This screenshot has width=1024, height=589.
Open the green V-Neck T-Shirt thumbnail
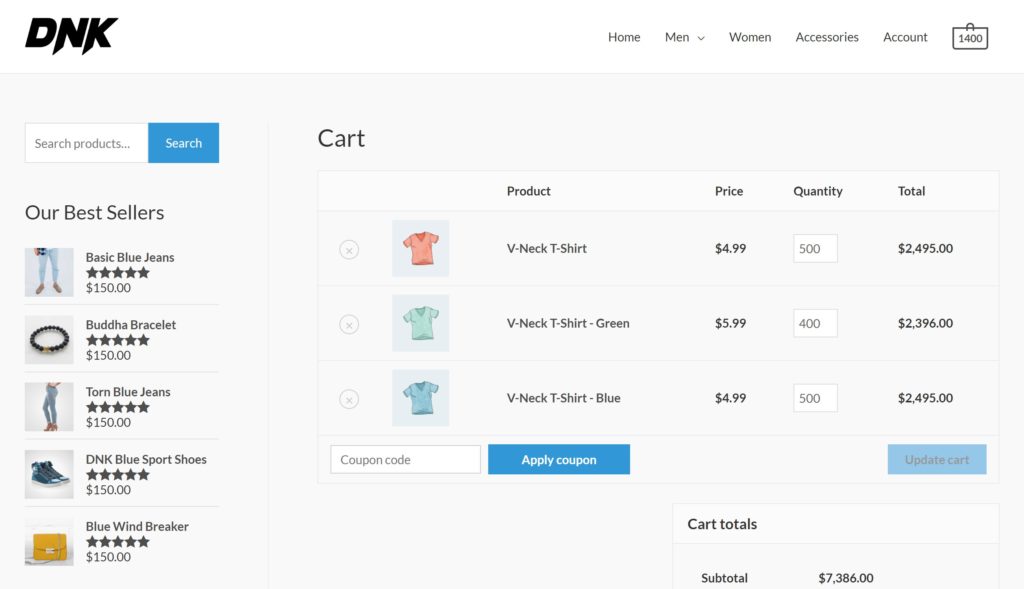(421, 323)
